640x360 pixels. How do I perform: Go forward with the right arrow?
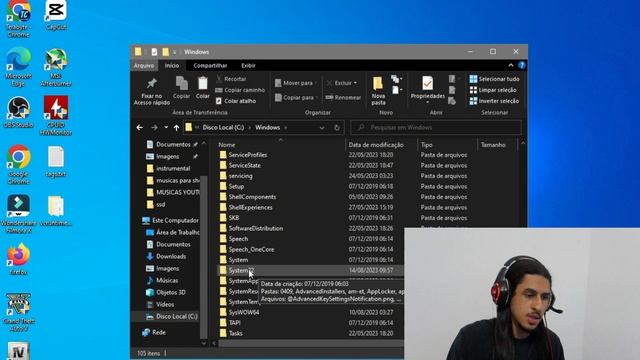click(154, 128)
